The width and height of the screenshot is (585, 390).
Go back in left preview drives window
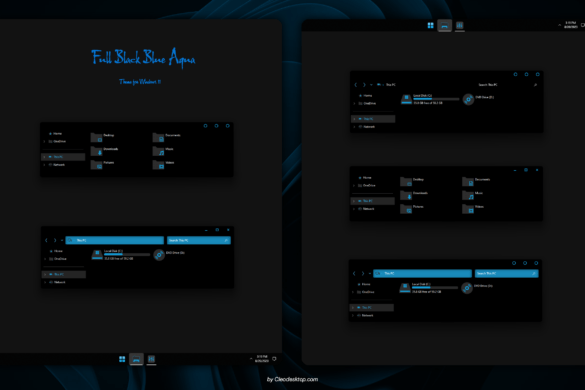(x=46, y=240)
